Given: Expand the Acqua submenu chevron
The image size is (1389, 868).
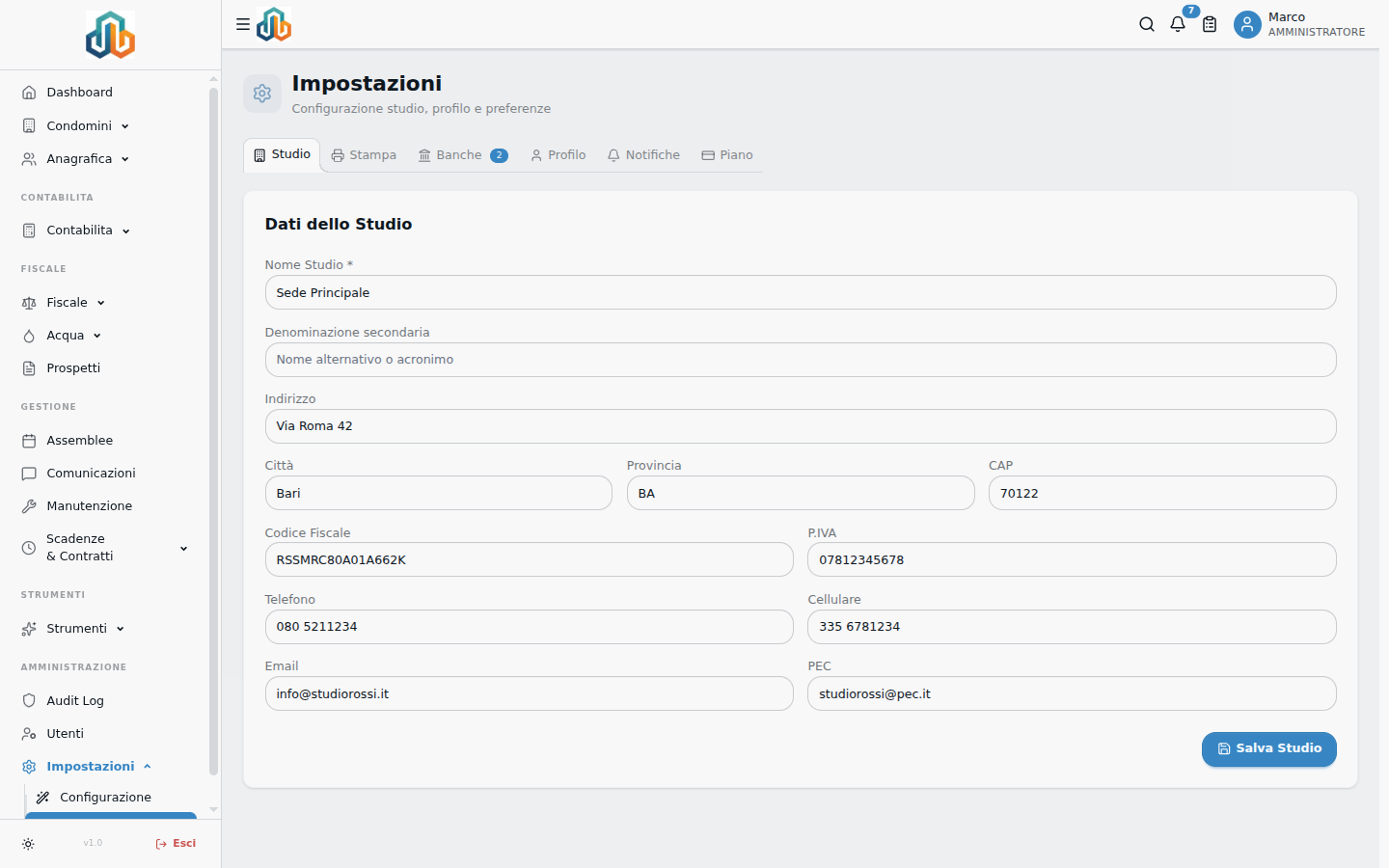Looking at the screenshot, I should click(x=97, y=336).
